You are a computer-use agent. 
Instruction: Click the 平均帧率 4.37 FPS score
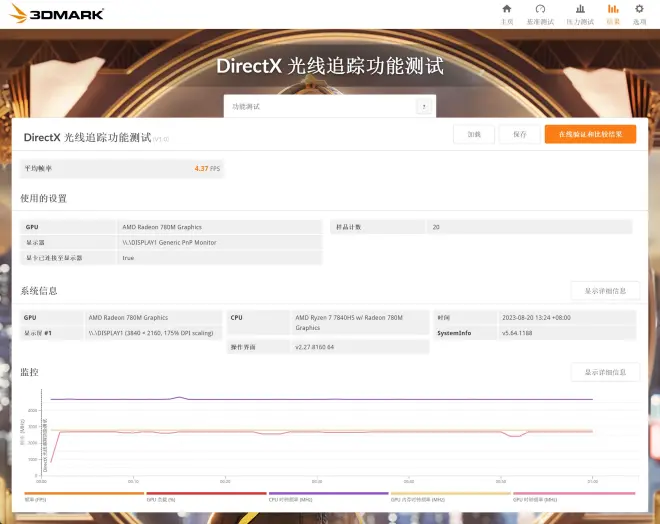[207, 169]
